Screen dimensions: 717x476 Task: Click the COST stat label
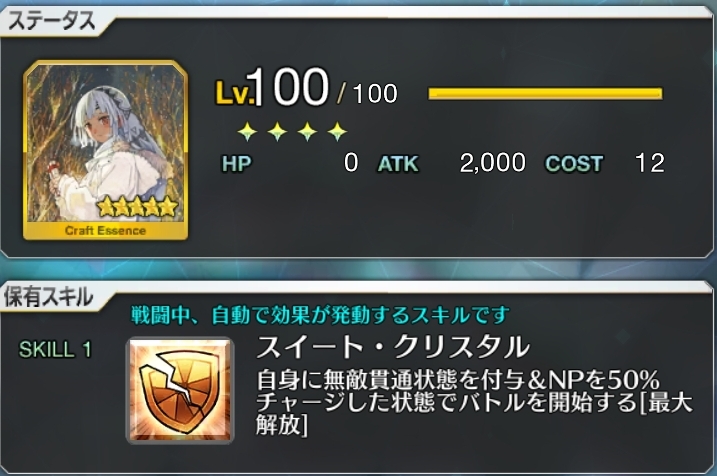coord(574,164)
